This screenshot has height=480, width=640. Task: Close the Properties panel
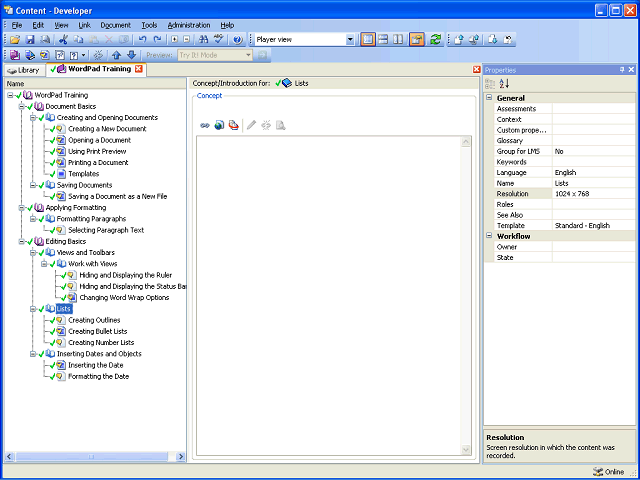coord(631,70)
